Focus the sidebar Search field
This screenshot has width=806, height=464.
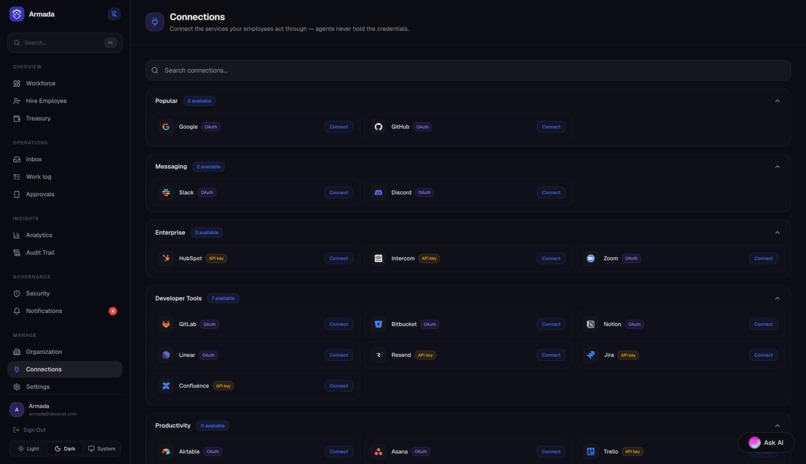(x=65, y=43)
